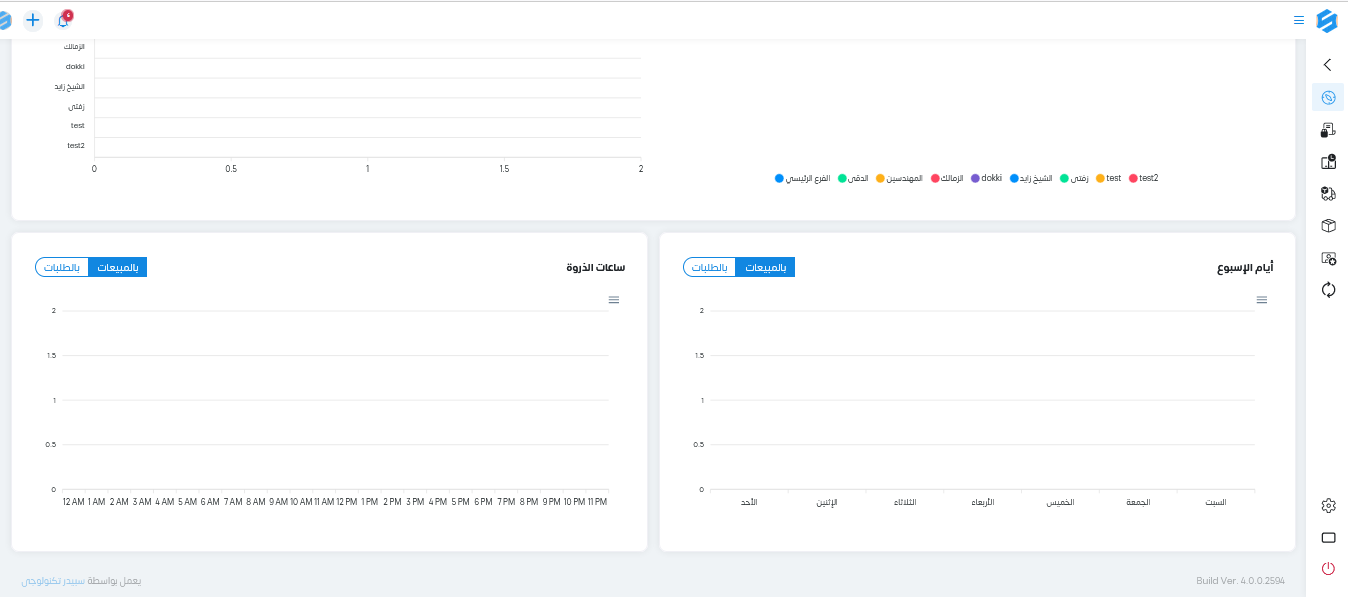Click the fullscreen rectangle icon in the sidebar

pyautogui.click(x=1328, y=537)
